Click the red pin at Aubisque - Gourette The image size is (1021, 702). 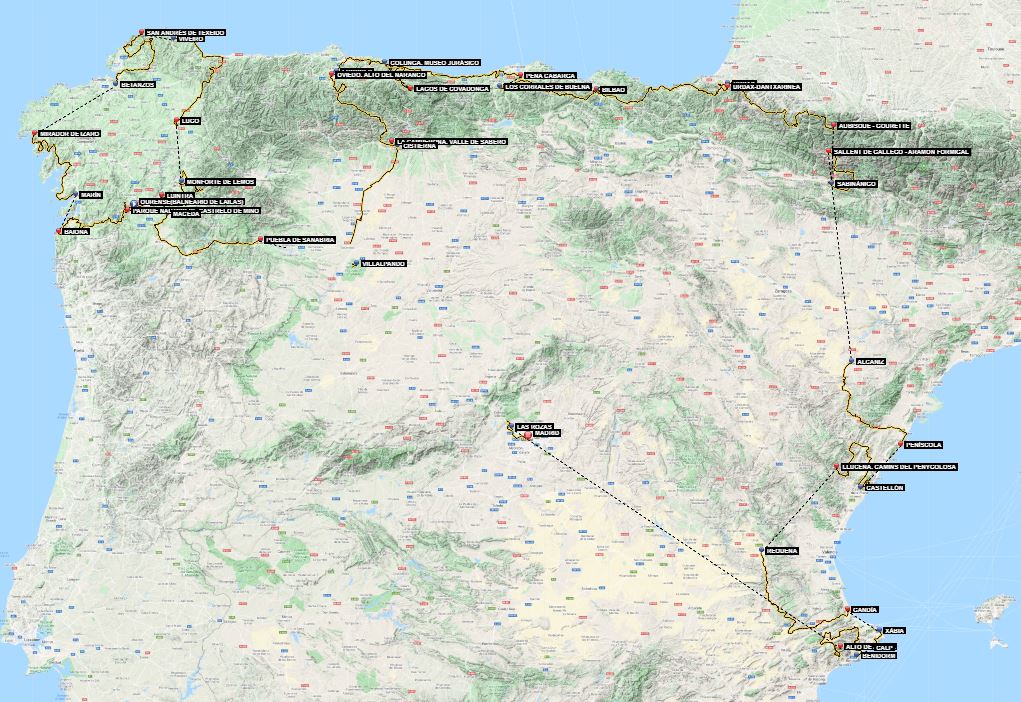[833, 125]
